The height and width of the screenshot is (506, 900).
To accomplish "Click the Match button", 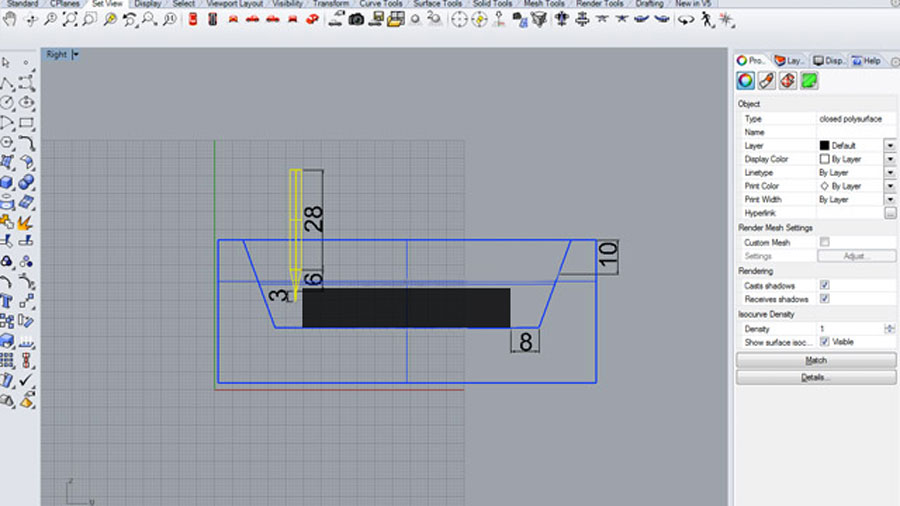I will (816, 360).
